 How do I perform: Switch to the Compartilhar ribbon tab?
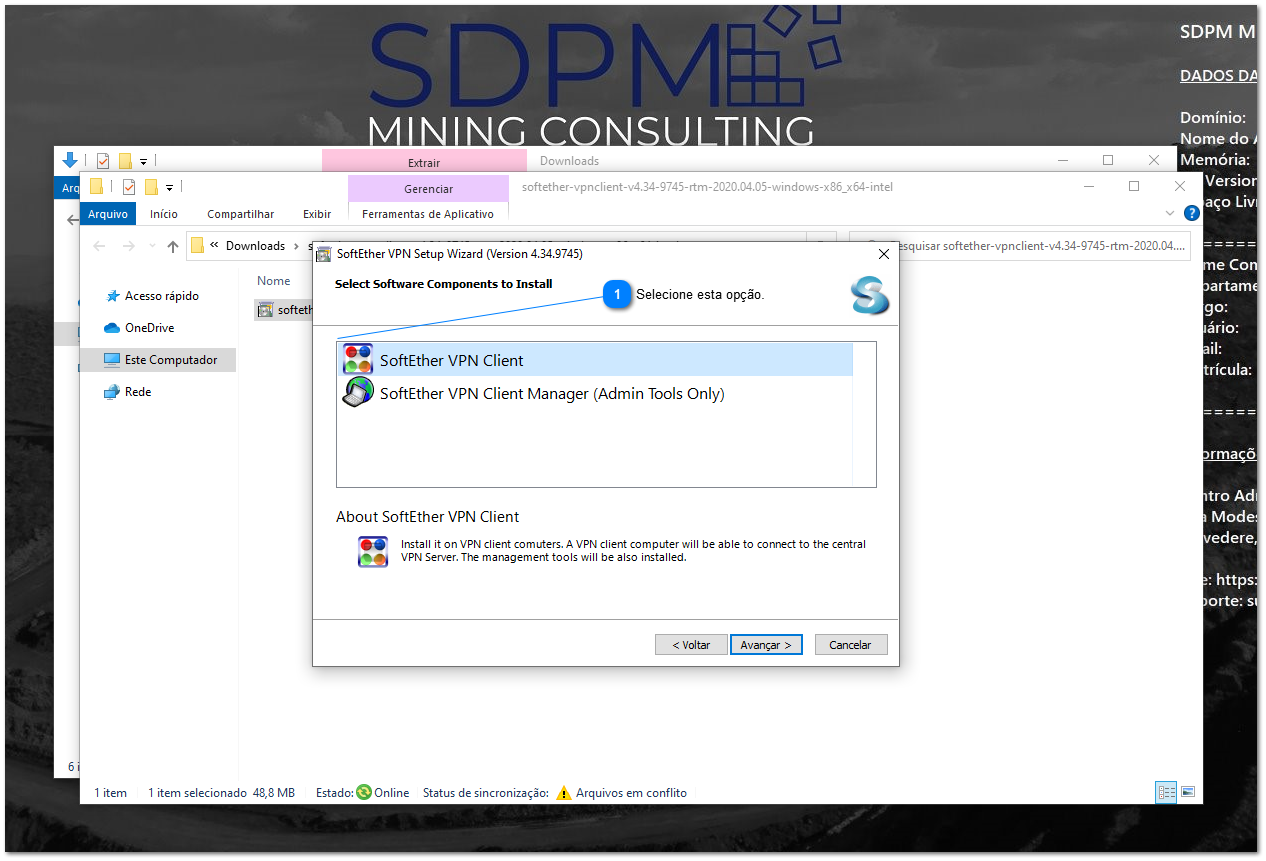point(240,214)
